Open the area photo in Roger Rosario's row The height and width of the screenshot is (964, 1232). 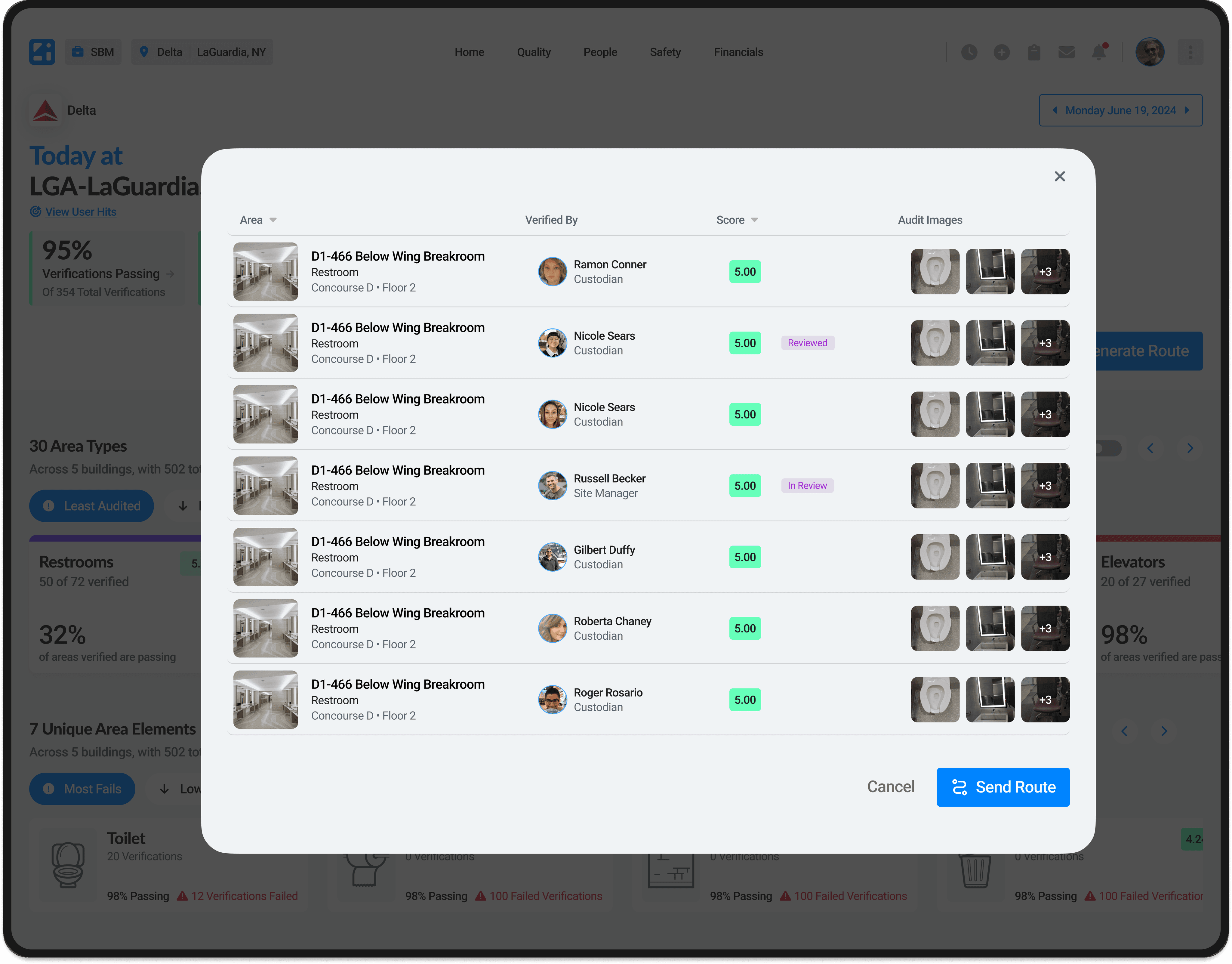click(266, 700)
